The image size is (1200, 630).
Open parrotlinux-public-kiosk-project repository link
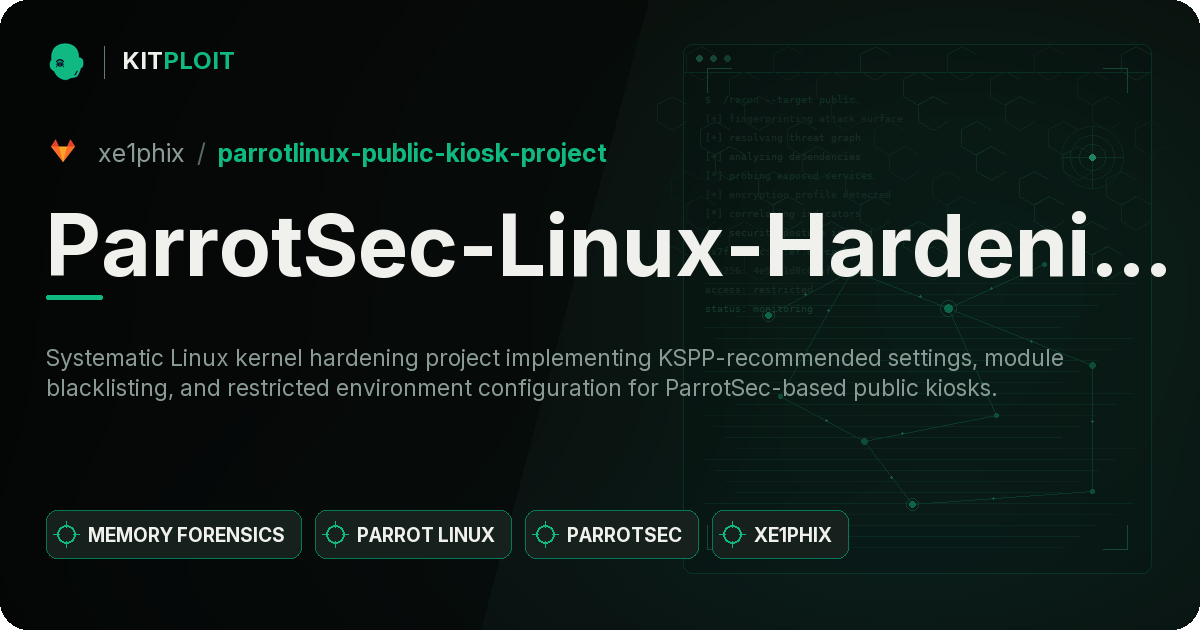coord(412,153)
